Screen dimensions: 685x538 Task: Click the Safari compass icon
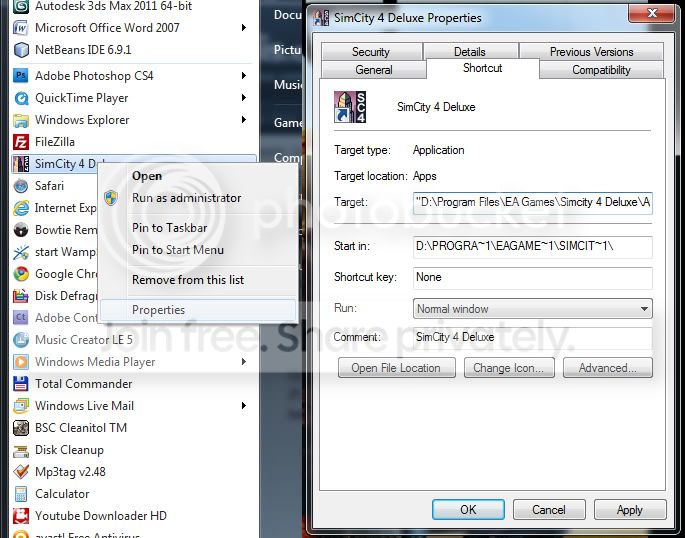click(21, 186)
